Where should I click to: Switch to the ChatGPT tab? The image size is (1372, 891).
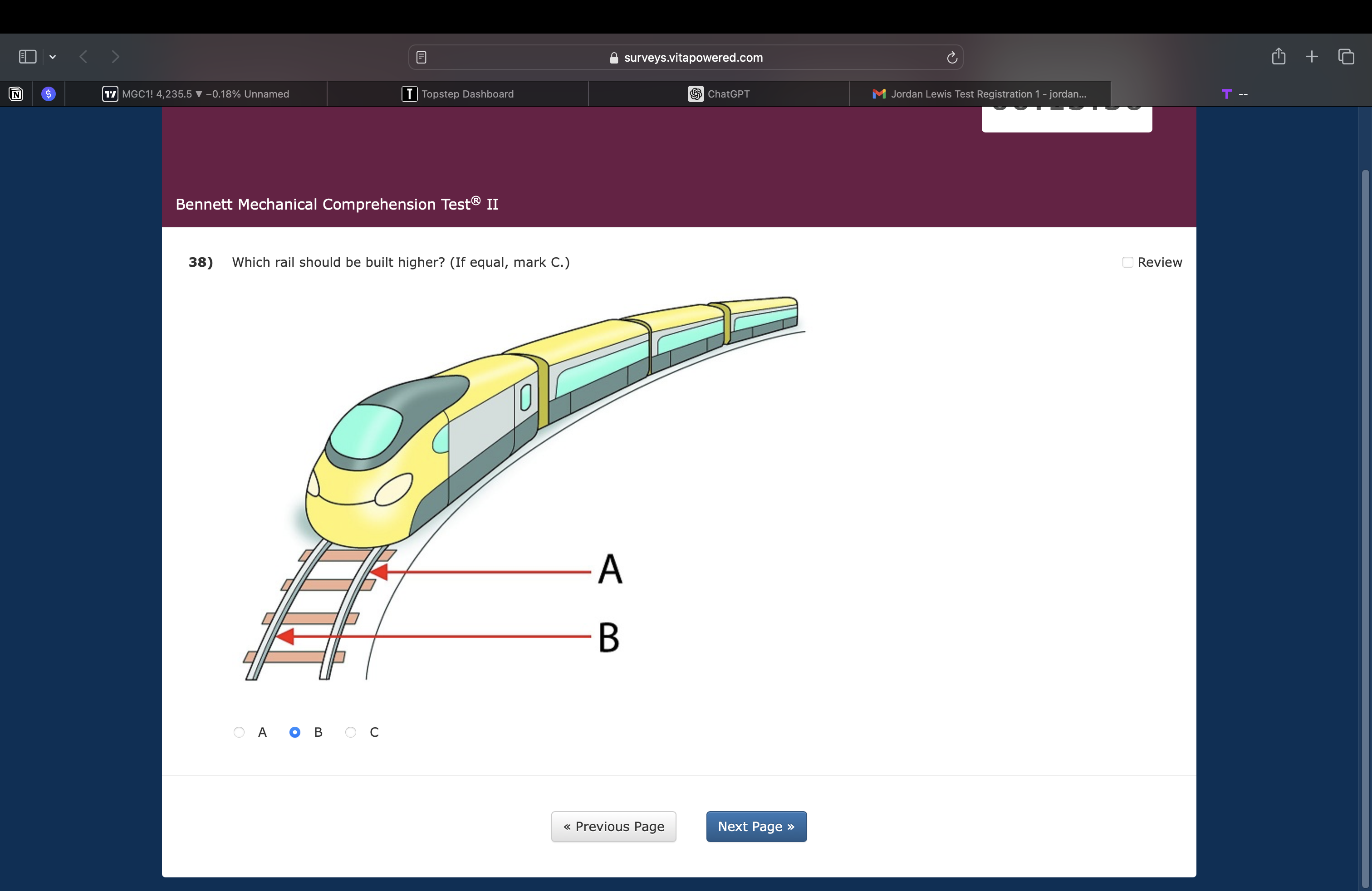[x=719, y=94]
